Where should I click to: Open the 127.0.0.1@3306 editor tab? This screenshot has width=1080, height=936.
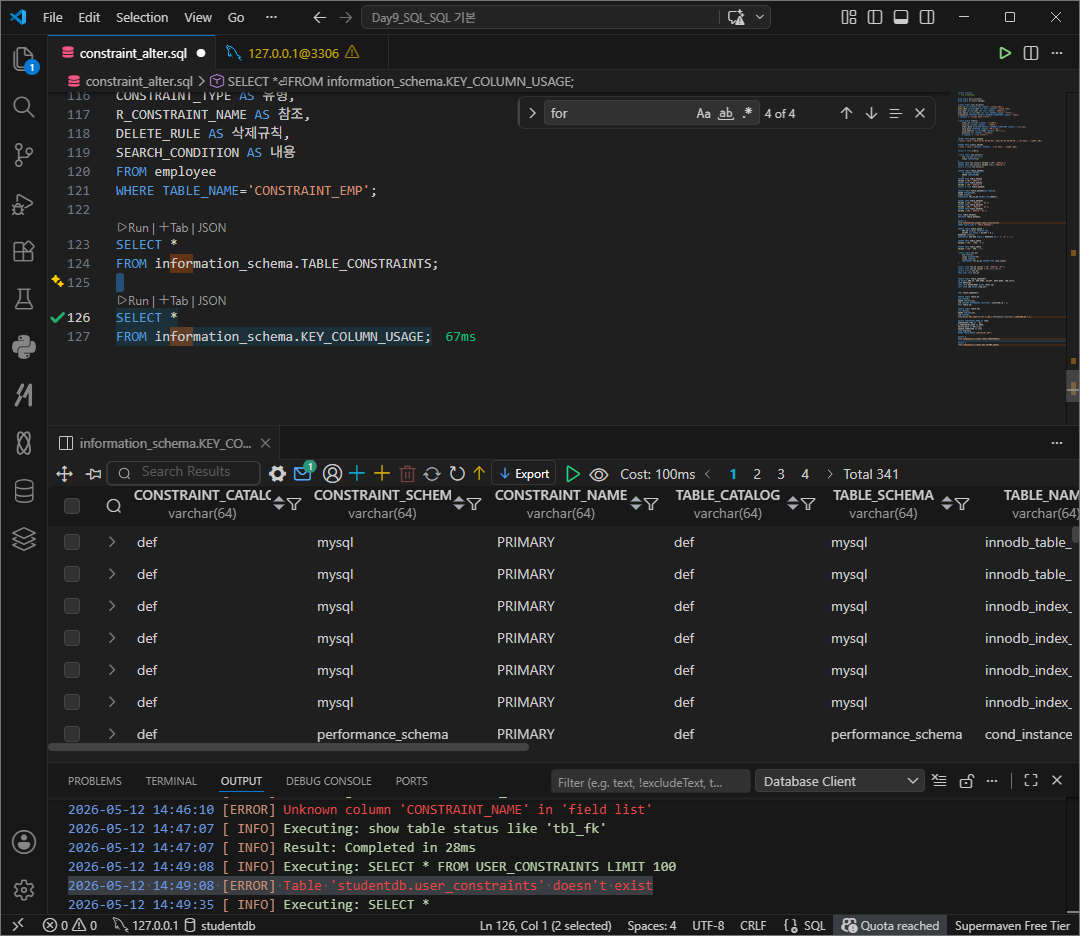pos(302,53)
